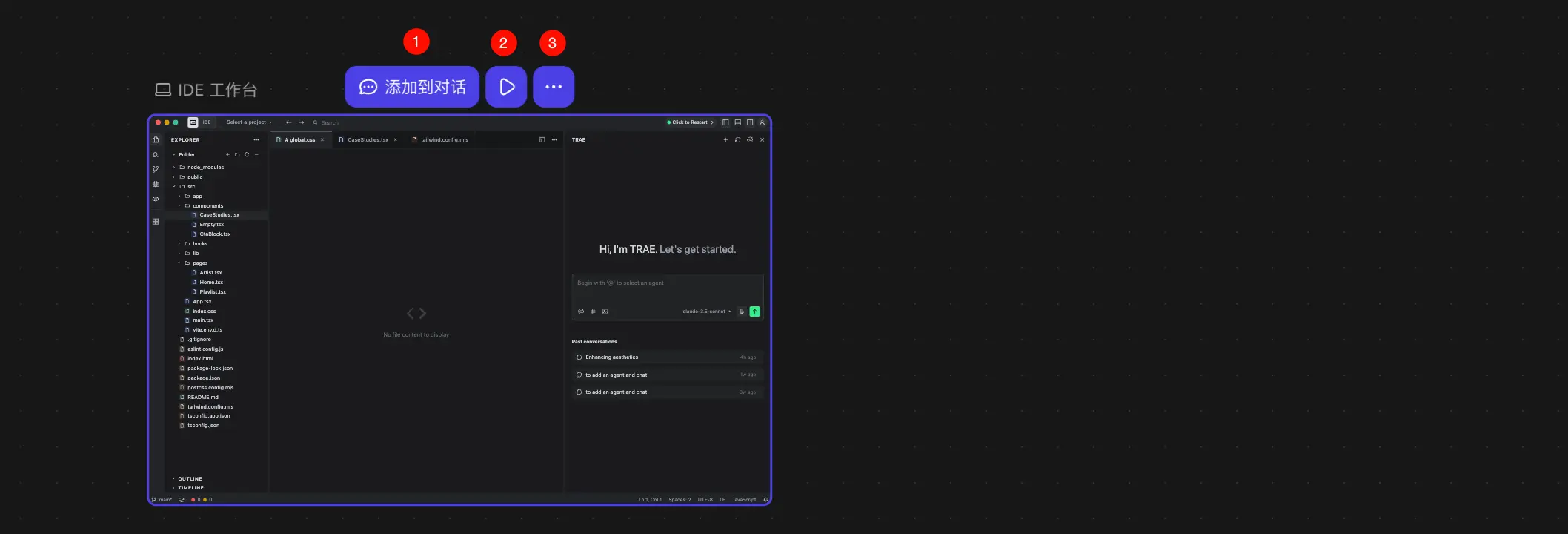1568x534 pixels.
Task: Click the JavaScript language mode in status bar
Action: pos(744,500)
